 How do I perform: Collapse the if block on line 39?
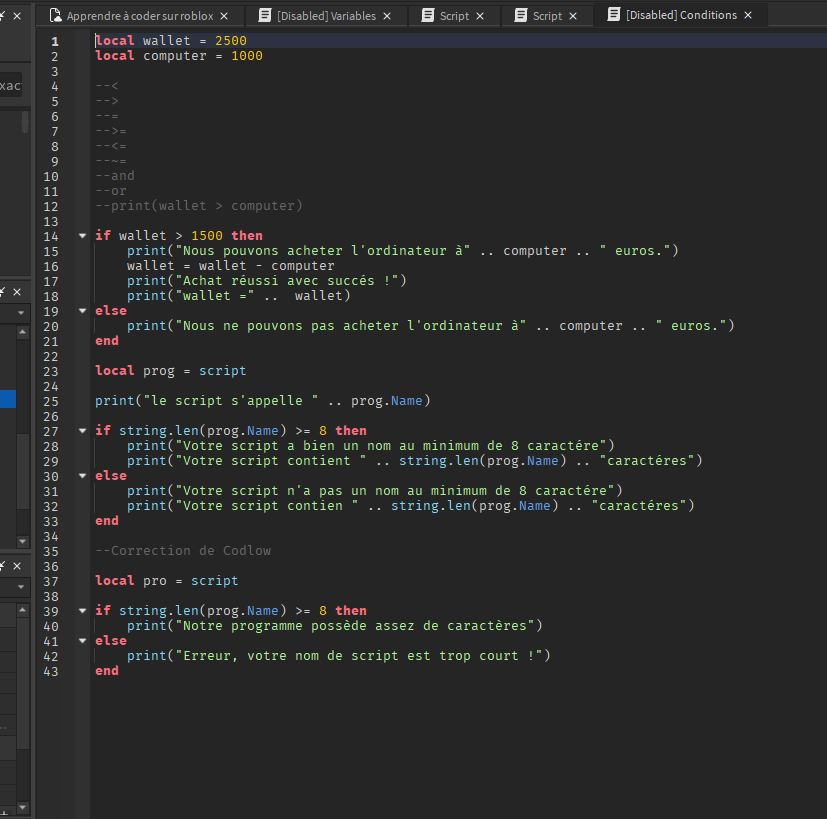[82, 611]
